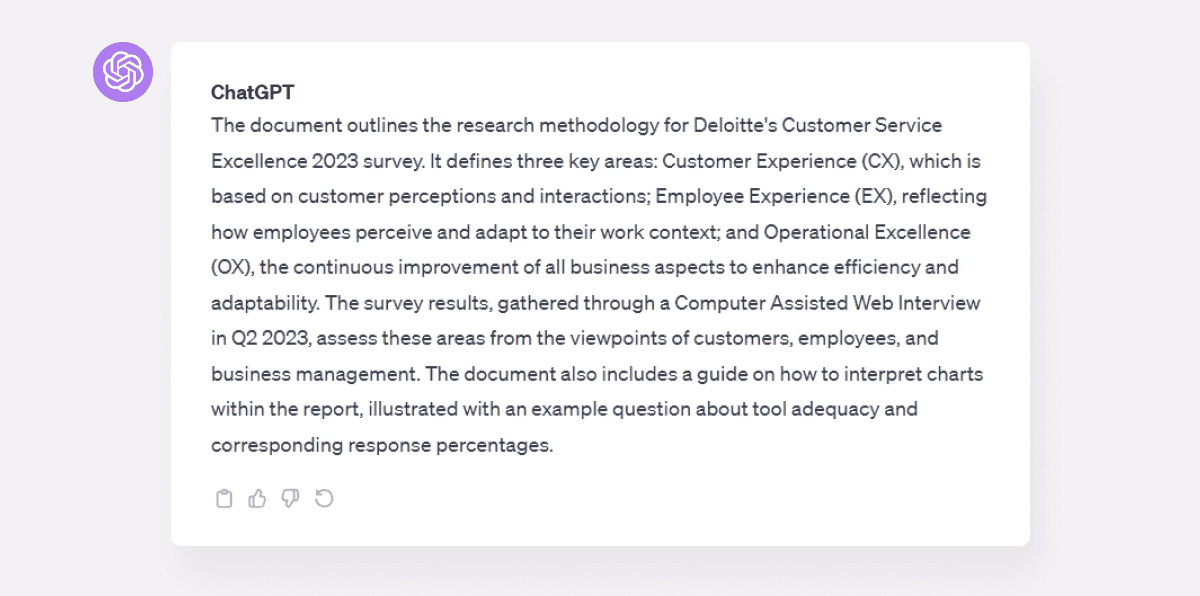Click the text "Operational Excellence"
The height and width of the screenshot is (596, 1200).
[868, 232]
